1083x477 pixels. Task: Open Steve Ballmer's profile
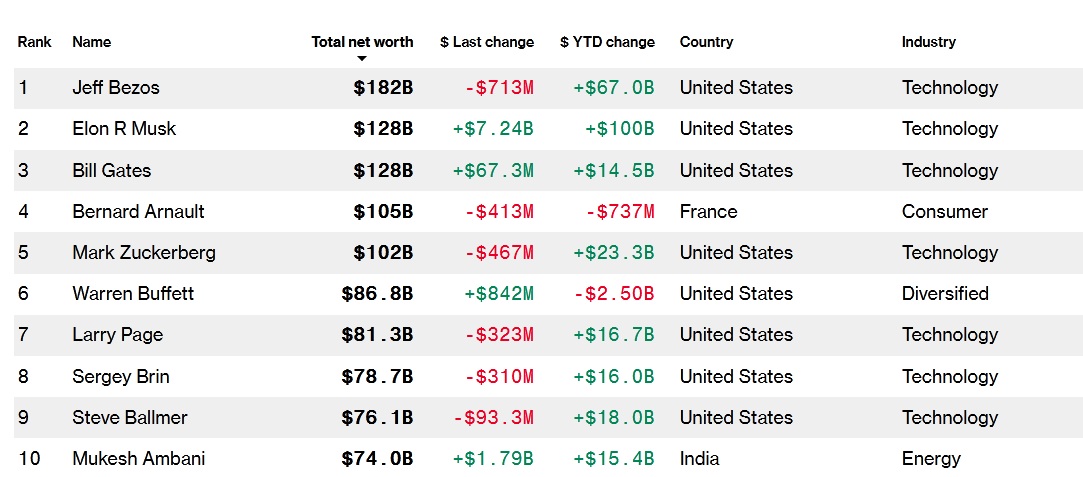pyautogui.click(x=130, y=418)
